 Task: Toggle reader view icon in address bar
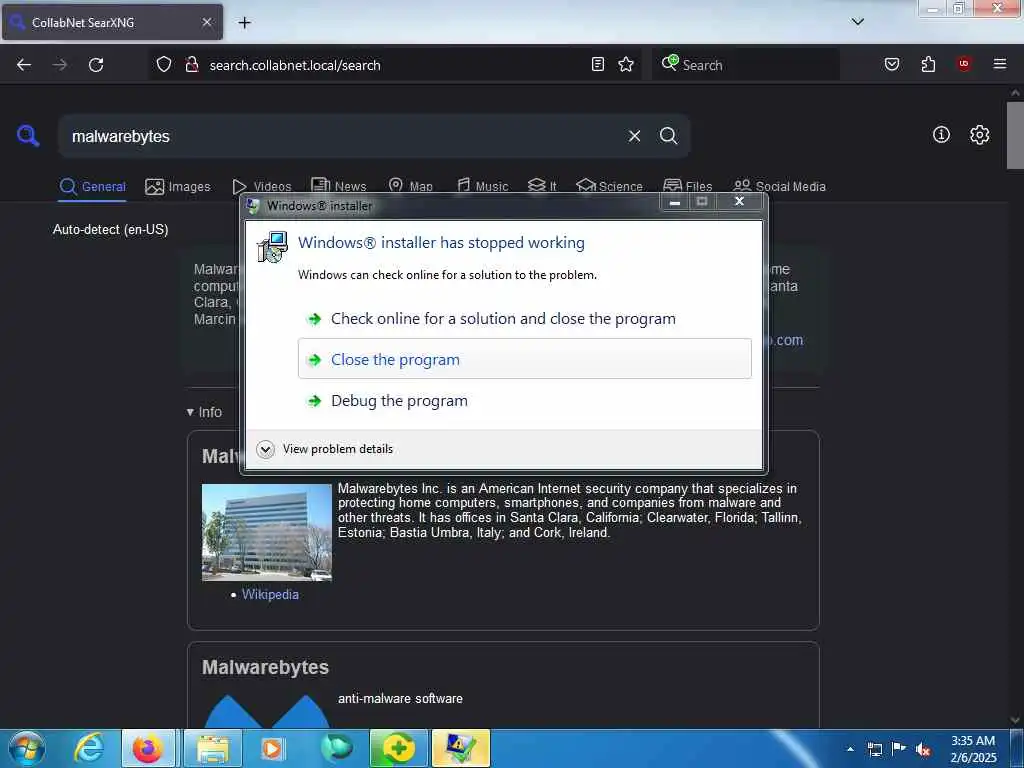(x=598, y=64)
